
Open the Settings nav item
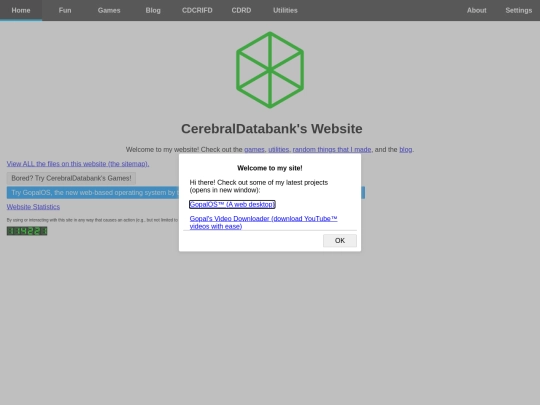point(519,10)
